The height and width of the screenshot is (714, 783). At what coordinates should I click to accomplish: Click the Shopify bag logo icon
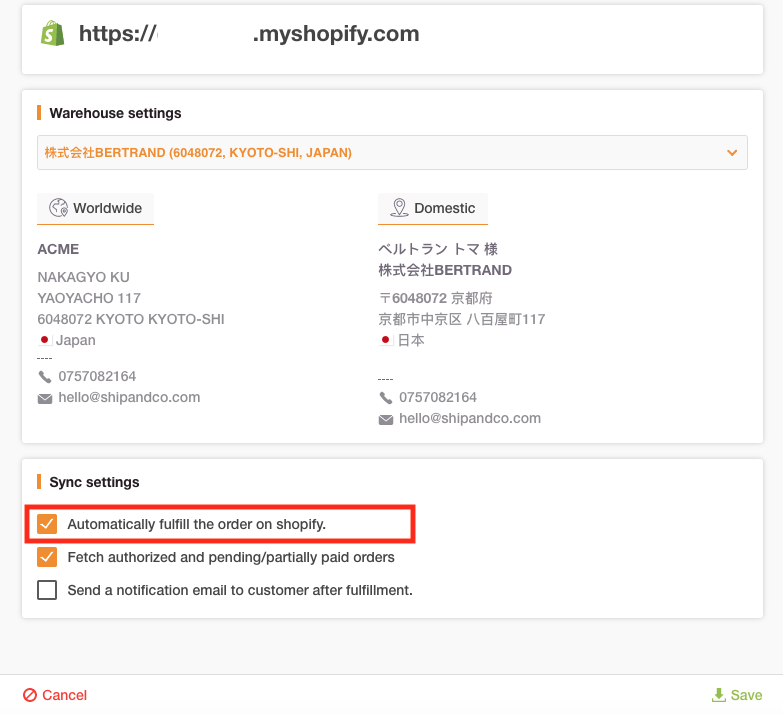52,33
